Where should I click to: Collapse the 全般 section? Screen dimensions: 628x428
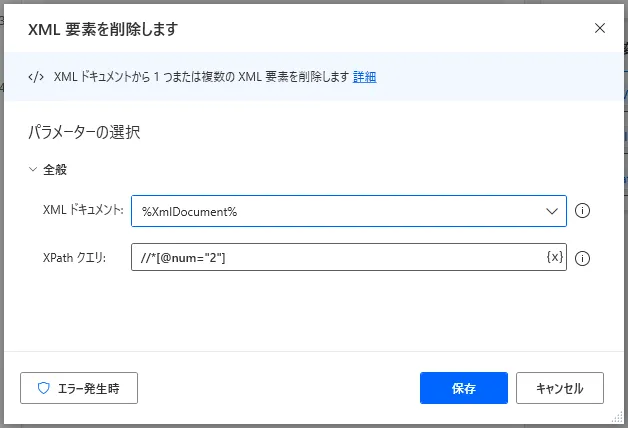(x=33, y=169)
